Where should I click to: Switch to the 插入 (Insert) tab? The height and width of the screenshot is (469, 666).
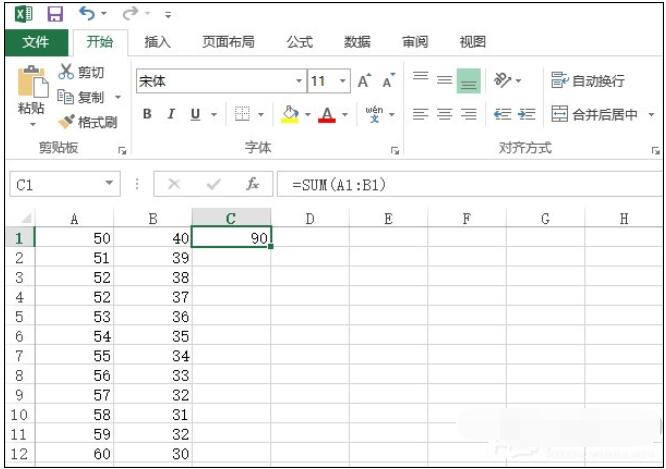pos(158,42)
